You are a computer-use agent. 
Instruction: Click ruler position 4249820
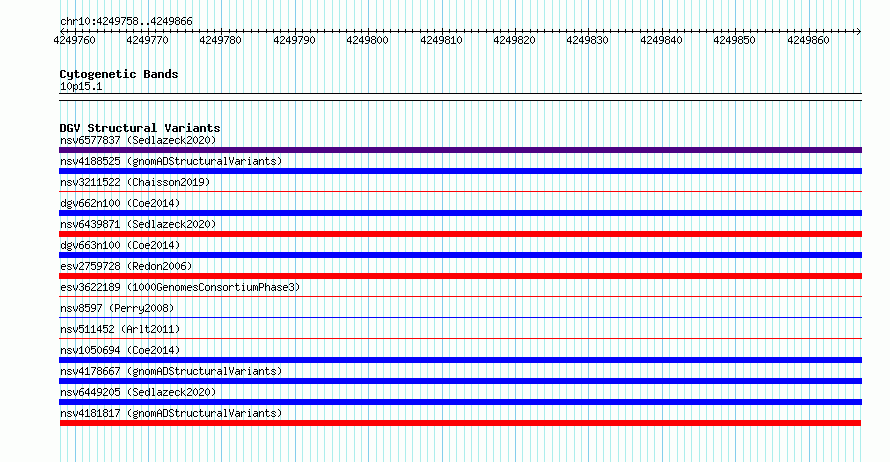[x=514, y=40]
